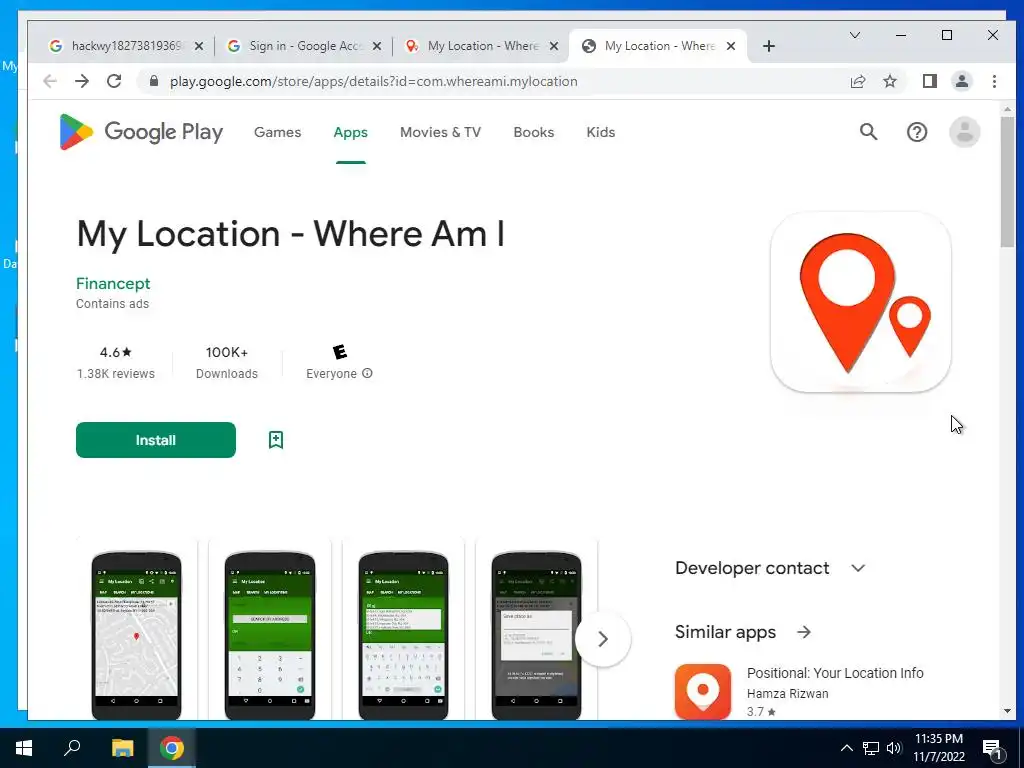Click Similar apps heading

point(725,632)
